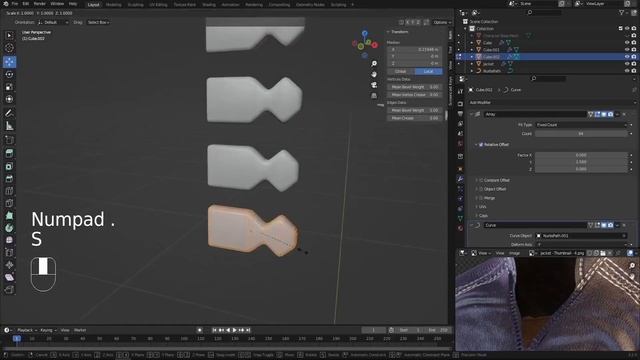Select the Measure tool
Viewport: 640px width, 360px height.
tap(9, 126)
